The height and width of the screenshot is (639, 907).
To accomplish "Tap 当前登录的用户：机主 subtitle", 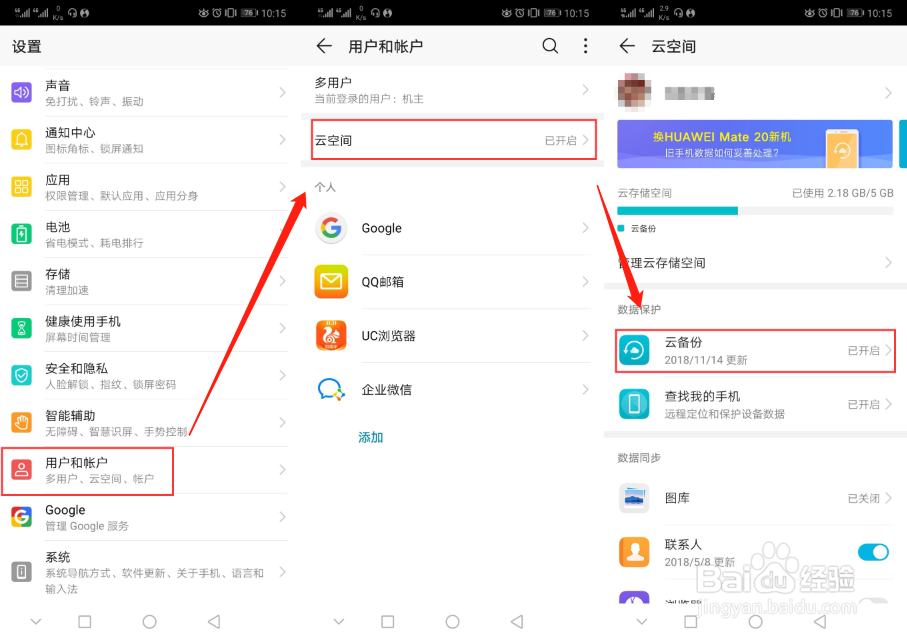I will click(369, 99).
